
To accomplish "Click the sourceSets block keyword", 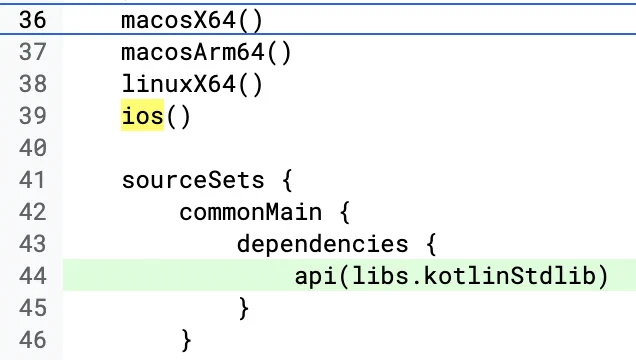I will pyautogui.click(x=193, y=181).
